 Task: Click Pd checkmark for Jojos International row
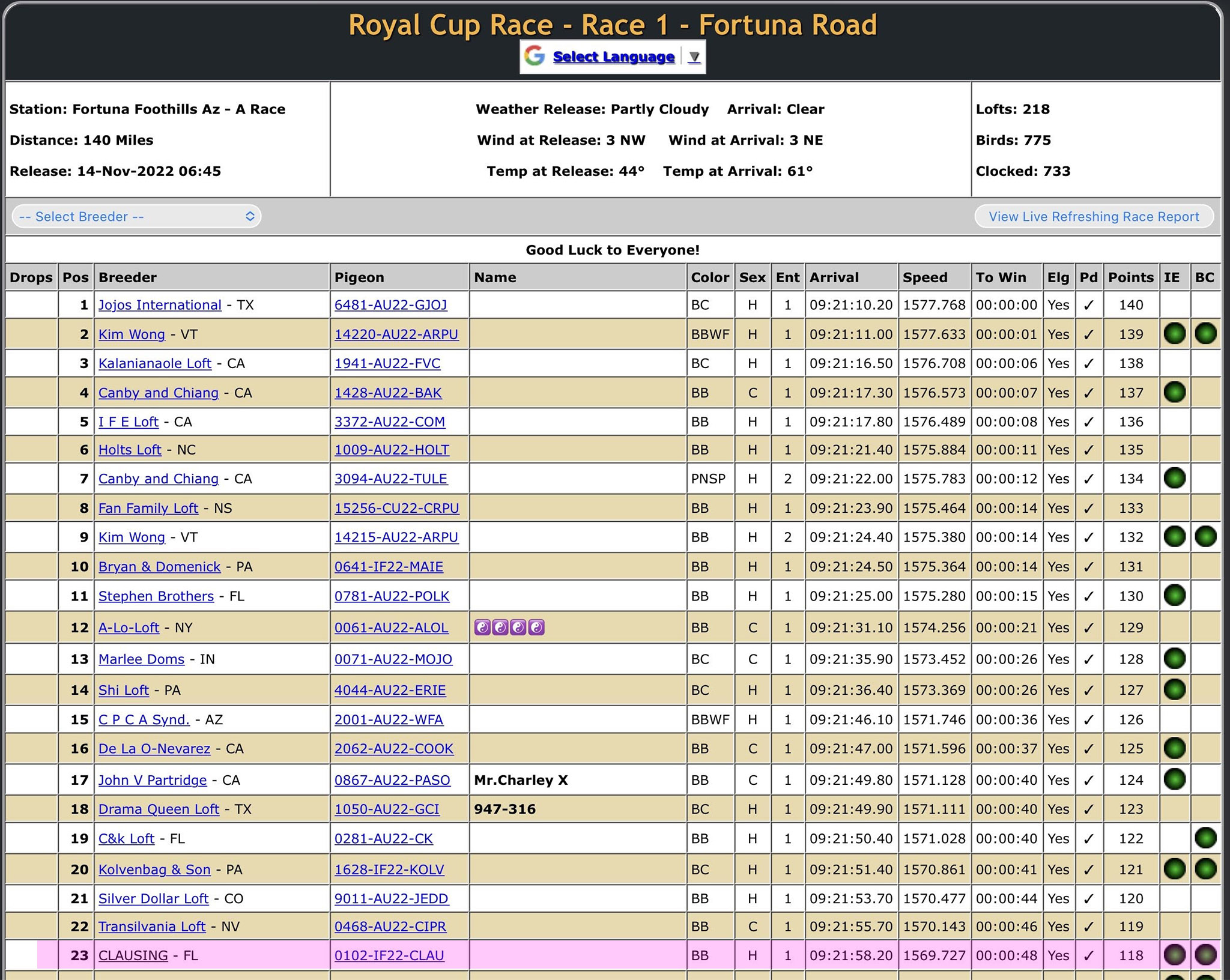[1088, 305]
